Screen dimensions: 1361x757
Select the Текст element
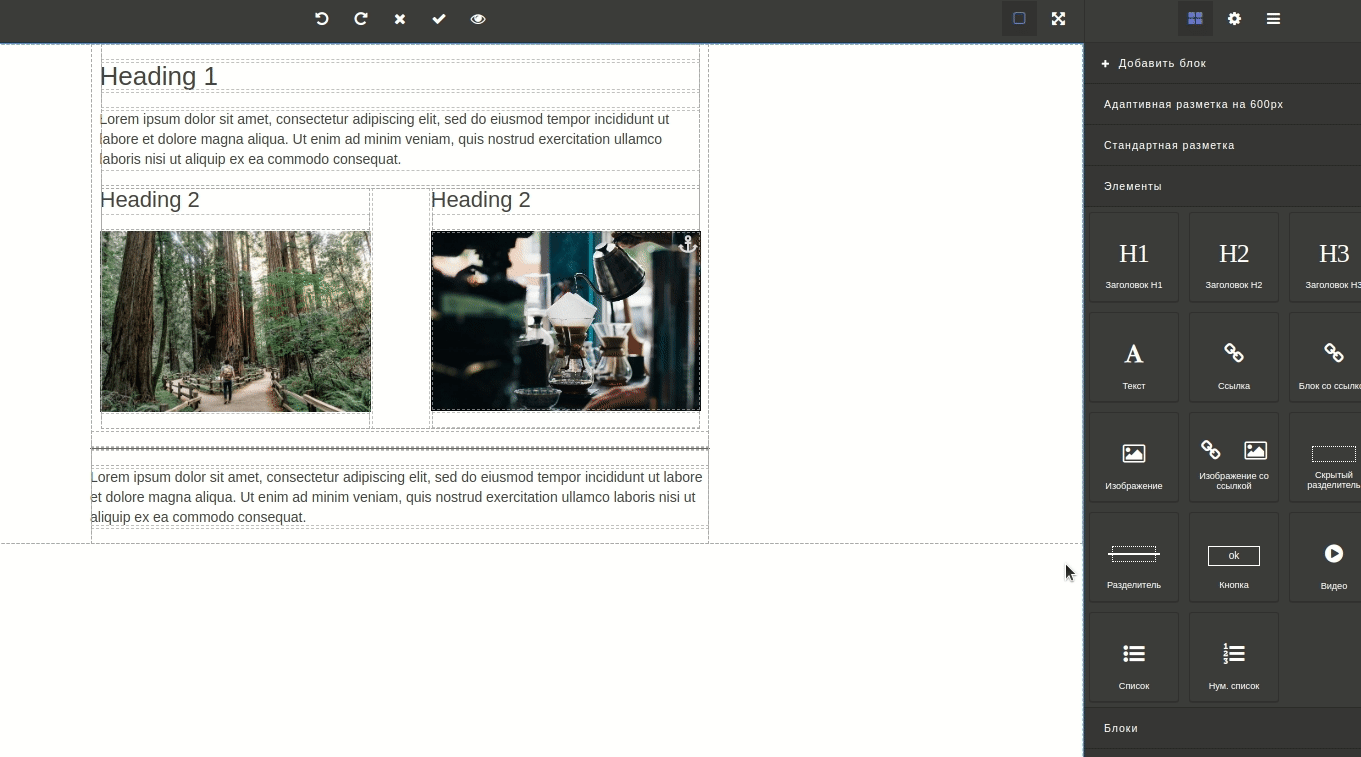[1134, 357]
